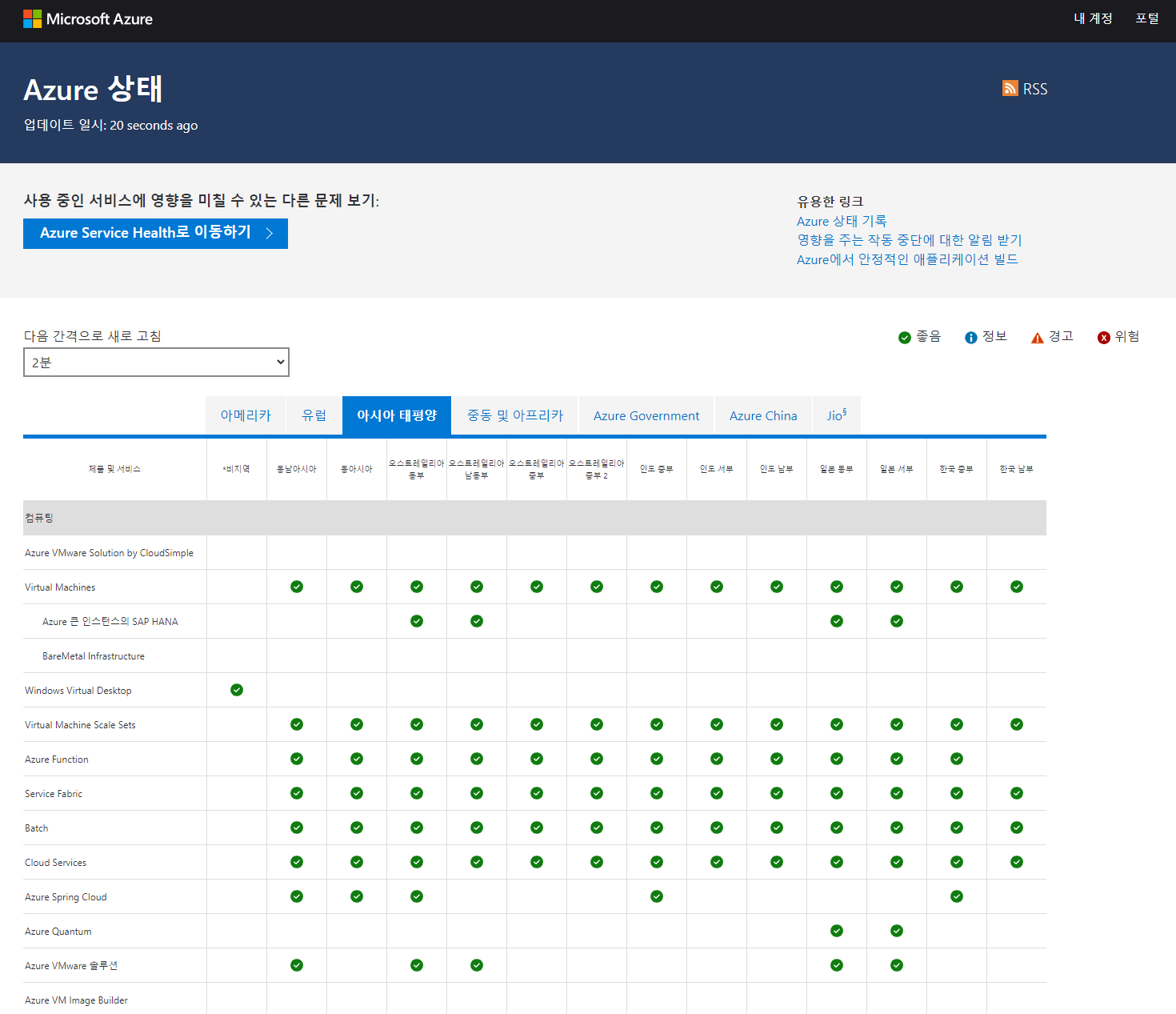Click the 경고 warning triangle legend icon

[x=1038, y=338]
